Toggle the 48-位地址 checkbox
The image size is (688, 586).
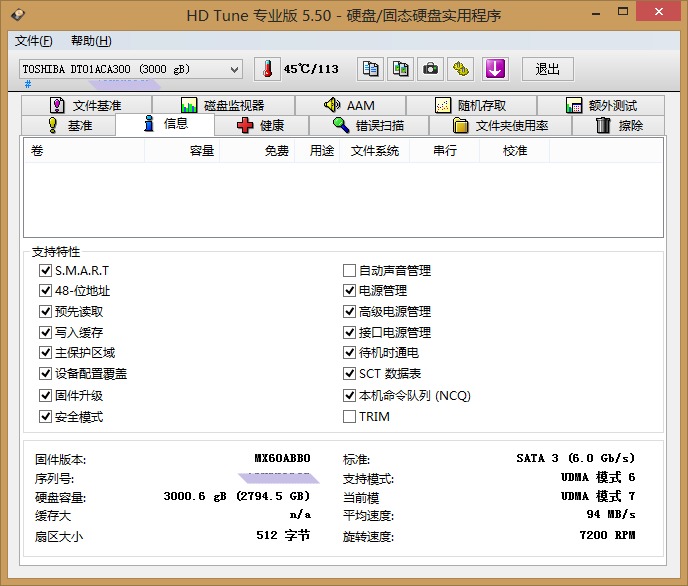(46, 290)
